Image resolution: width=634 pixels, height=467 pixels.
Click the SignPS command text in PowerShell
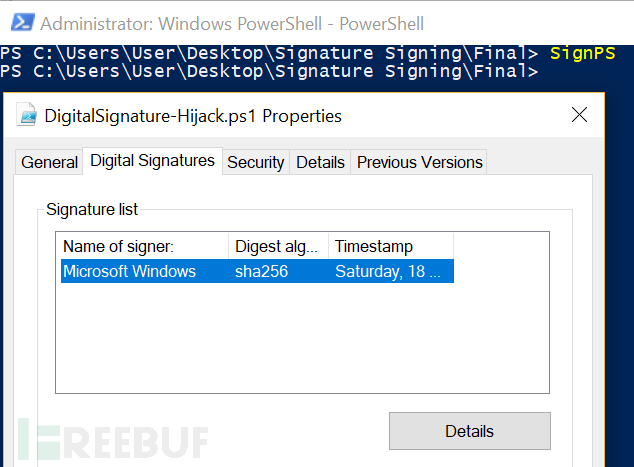pyautogui.click(x=583, y=53)
